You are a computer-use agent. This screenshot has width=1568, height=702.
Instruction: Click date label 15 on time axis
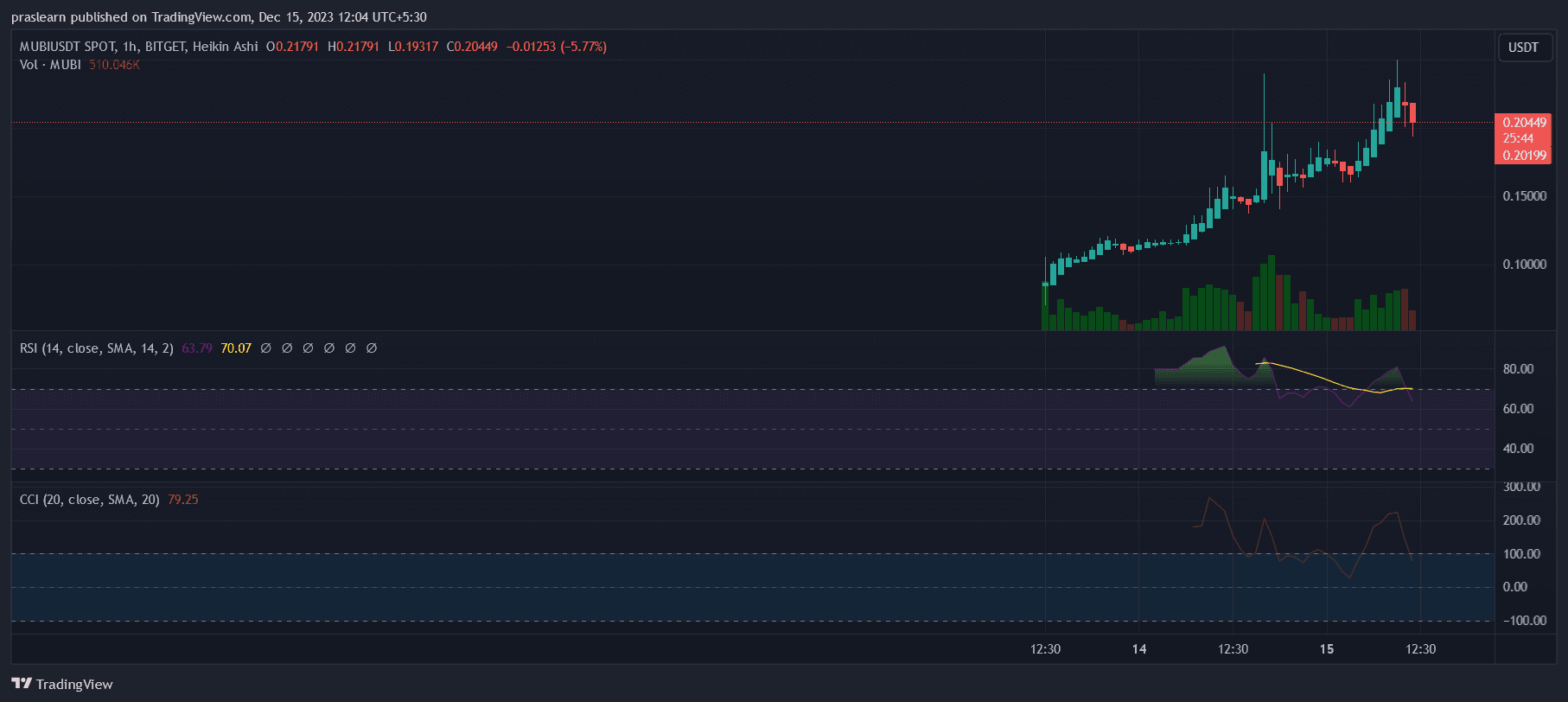coord(1327,649)
